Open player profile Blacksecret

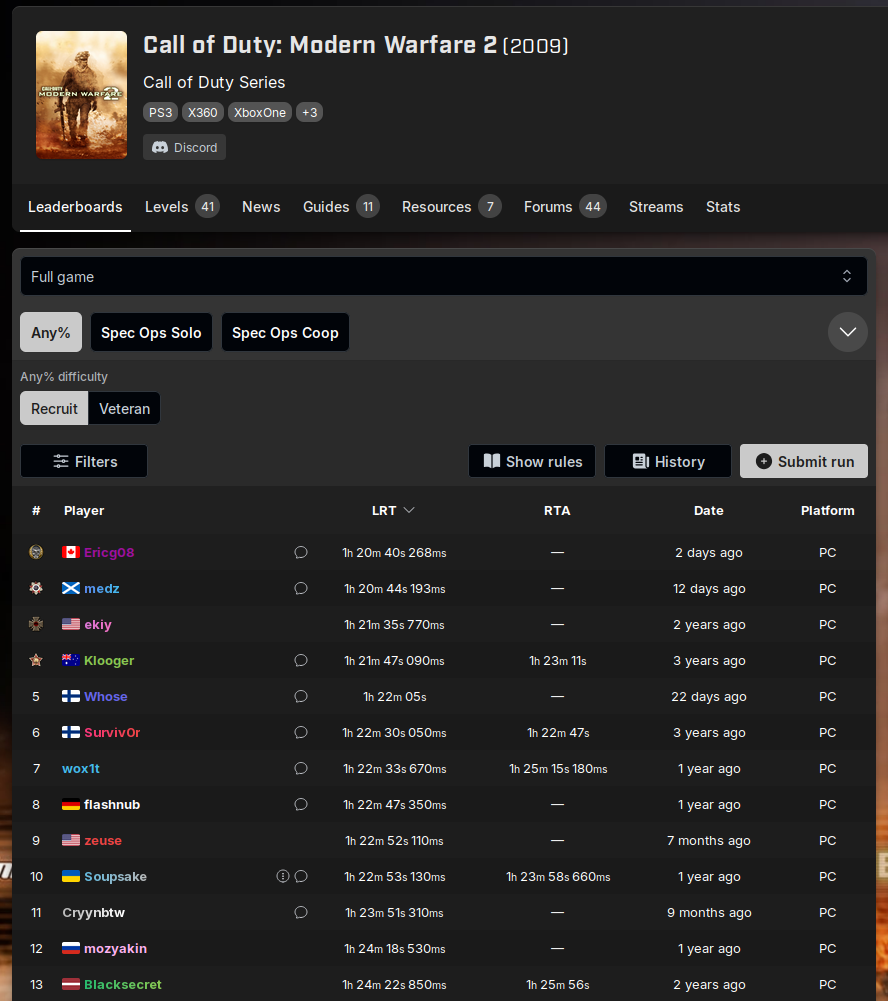pos(123,984)
